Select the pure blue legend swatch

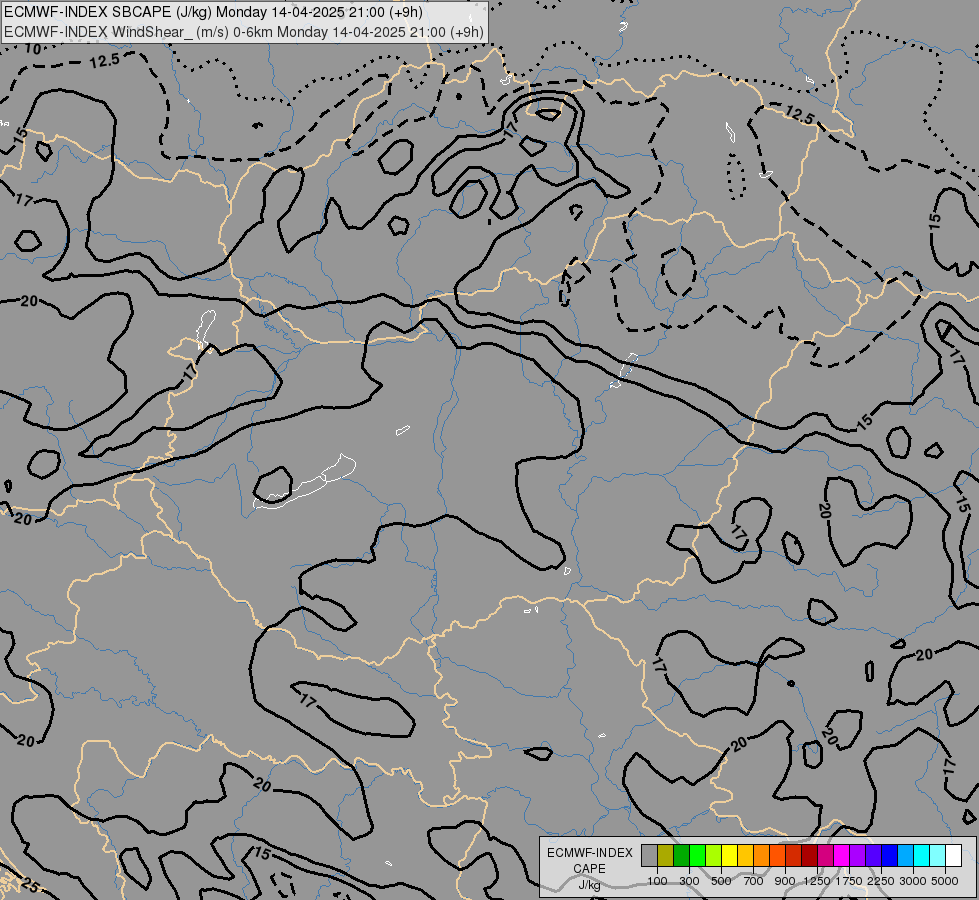(889, 856)
